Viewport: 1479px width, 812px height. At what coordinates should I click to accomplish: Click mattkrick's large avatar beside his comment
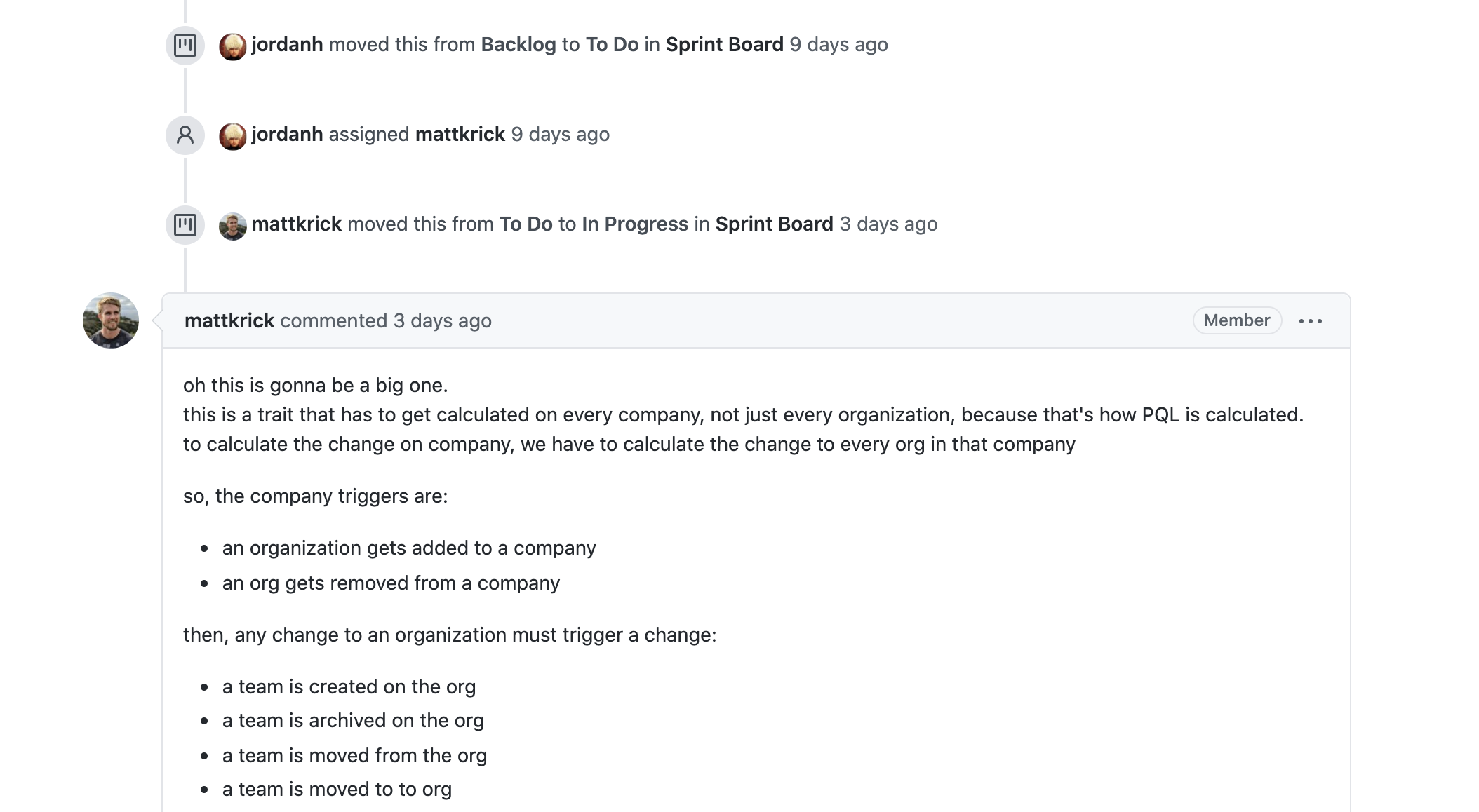tap(112, 320)
